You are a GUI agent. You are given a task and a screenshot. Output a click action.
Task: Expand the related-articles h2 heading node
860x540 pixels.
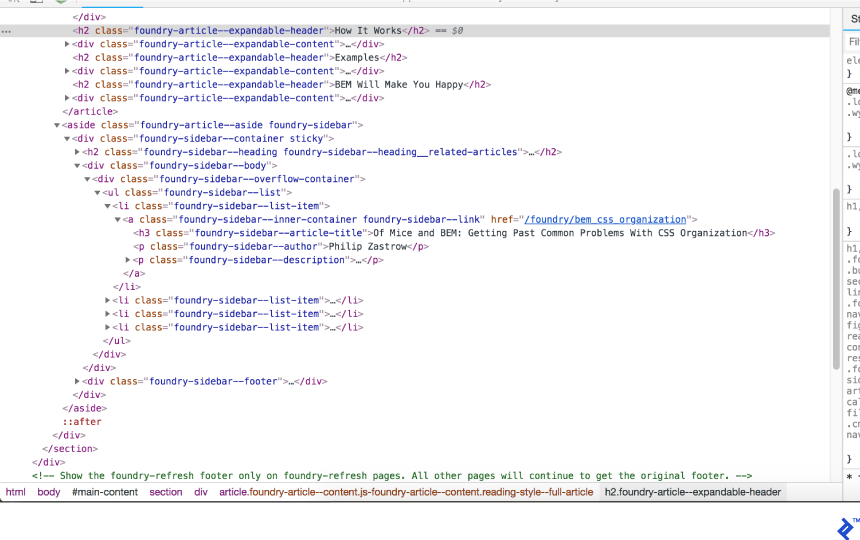77,152
